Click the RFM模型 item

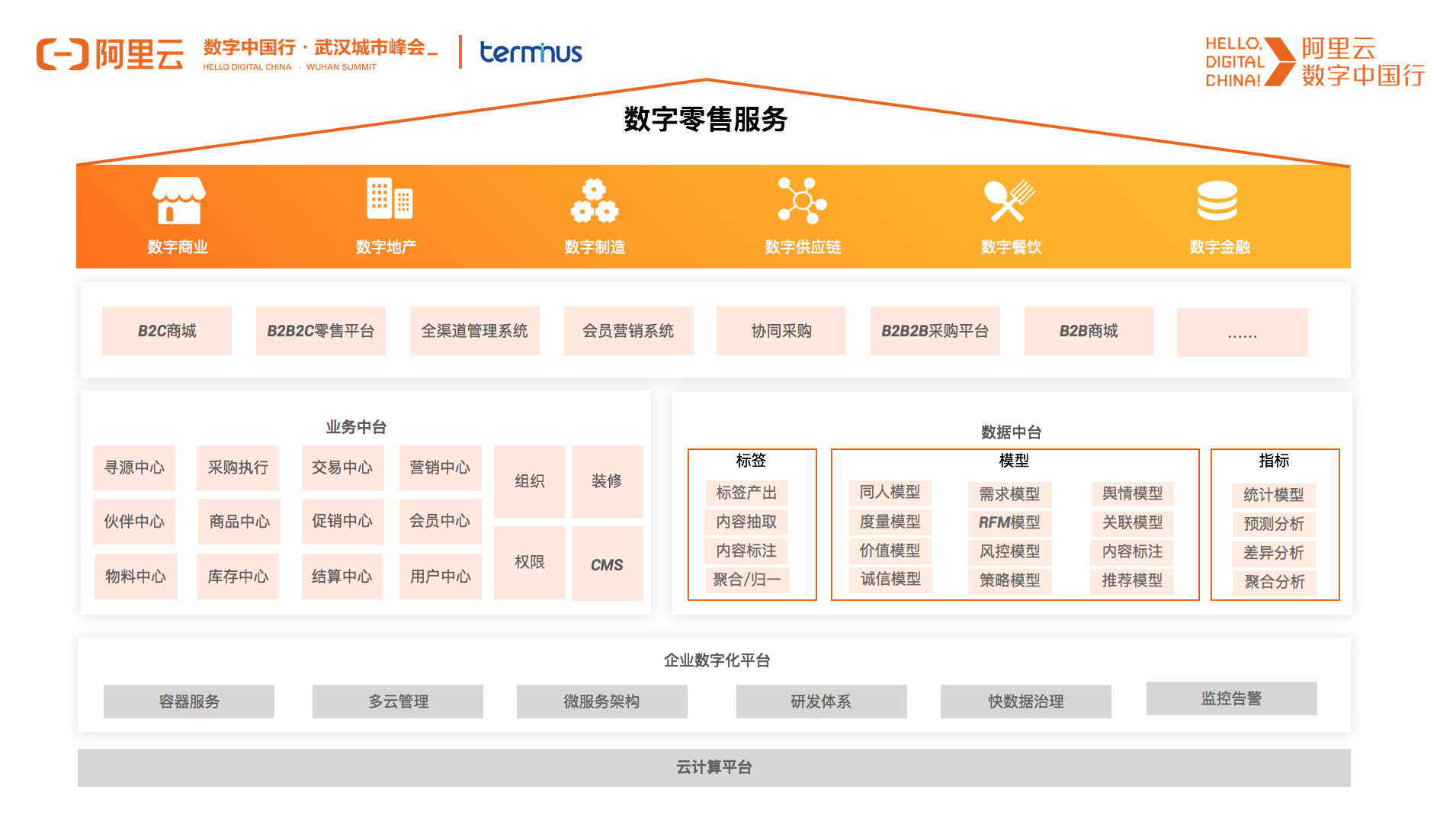tap(1010, 523)
